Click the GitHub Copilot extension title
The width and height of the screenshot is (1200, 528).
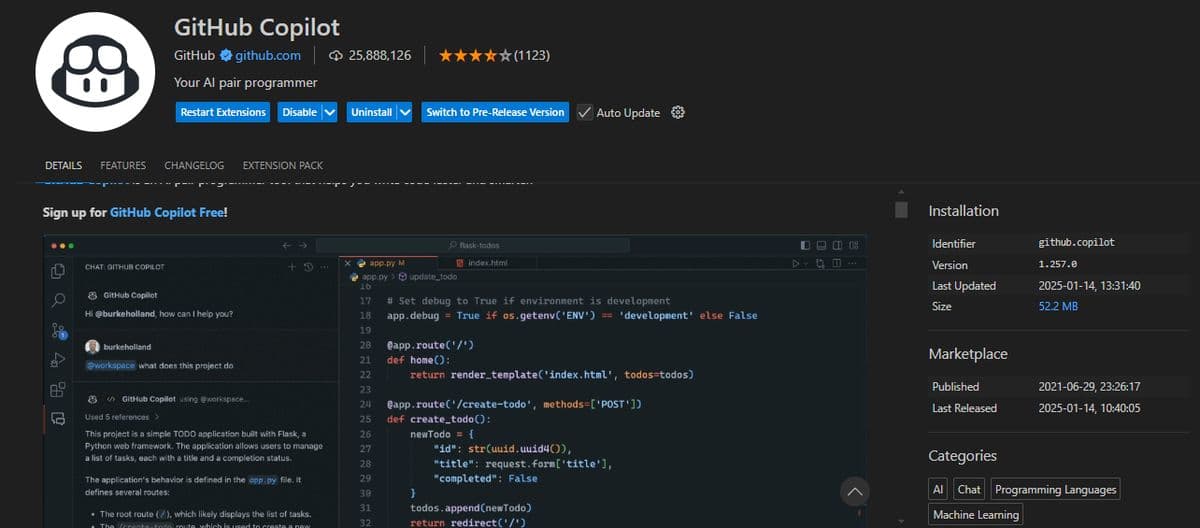coord(257,26)
